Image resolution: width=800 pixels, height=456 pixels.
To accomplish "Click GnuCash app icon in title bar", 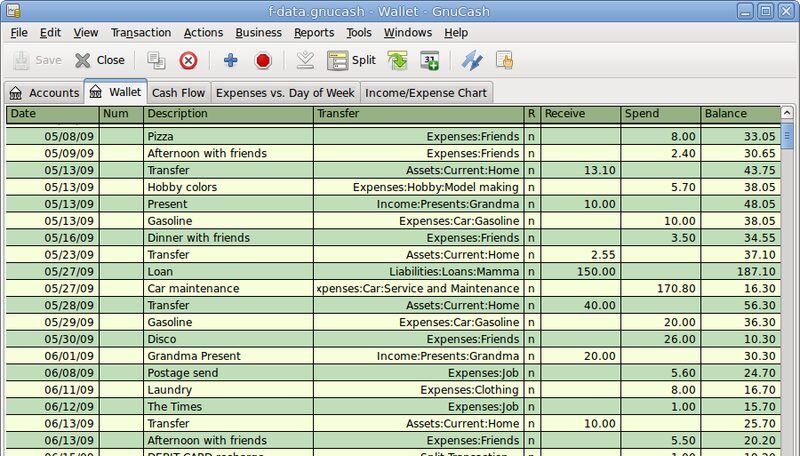I will click(14, 11).
